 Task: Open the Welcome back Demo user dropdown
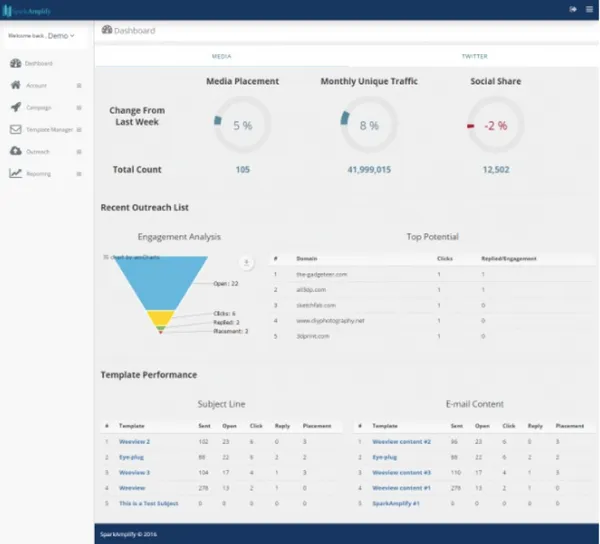pos(41,36)
